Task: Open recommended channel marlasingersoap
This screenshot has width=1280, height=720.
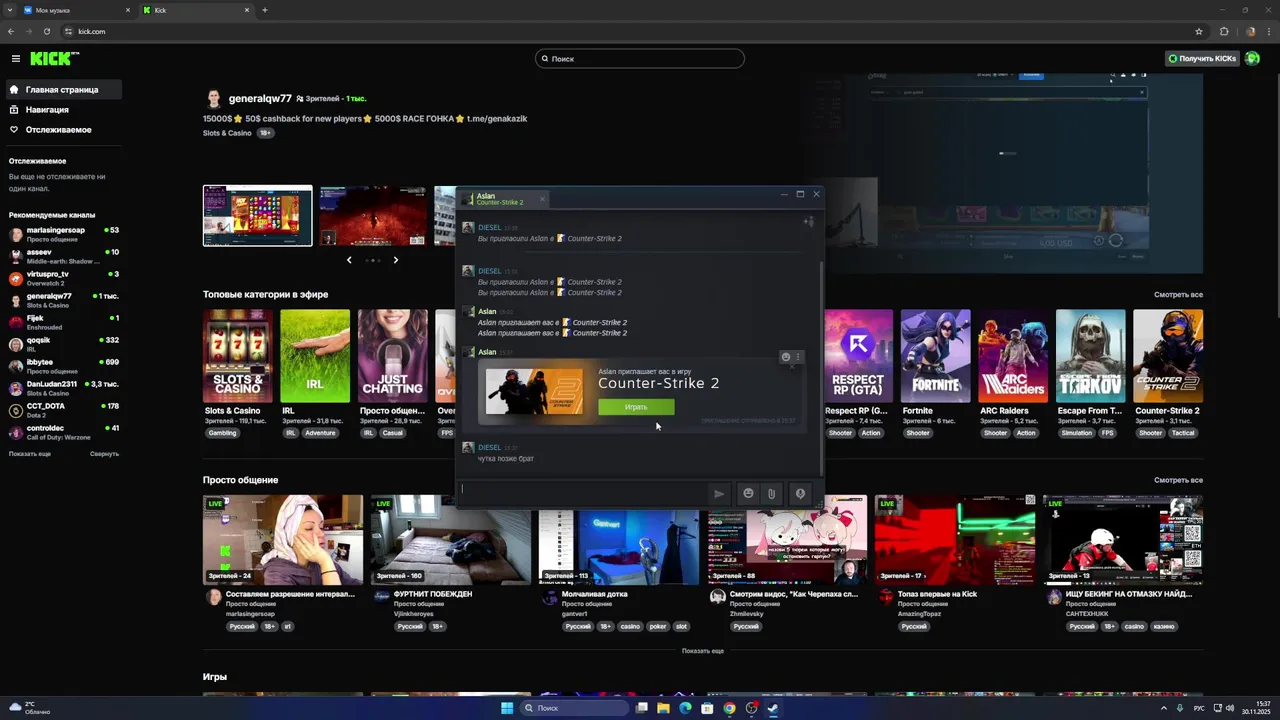Action: click(64, 234)
